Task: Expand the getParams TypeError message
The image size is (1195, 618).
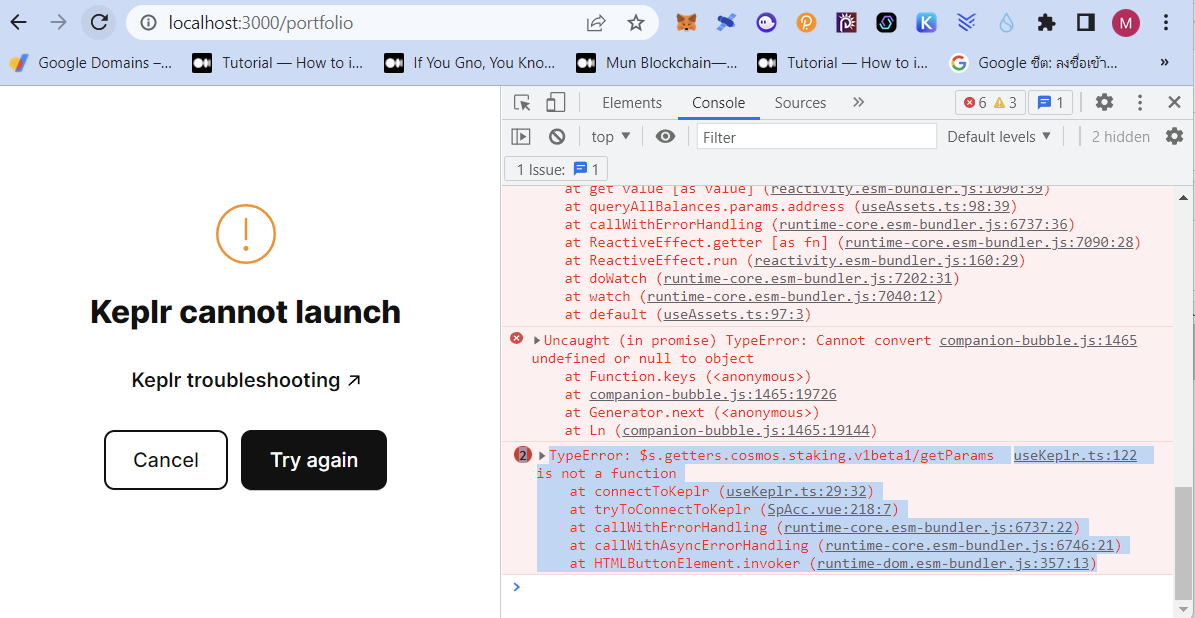Action: (543, 456)
